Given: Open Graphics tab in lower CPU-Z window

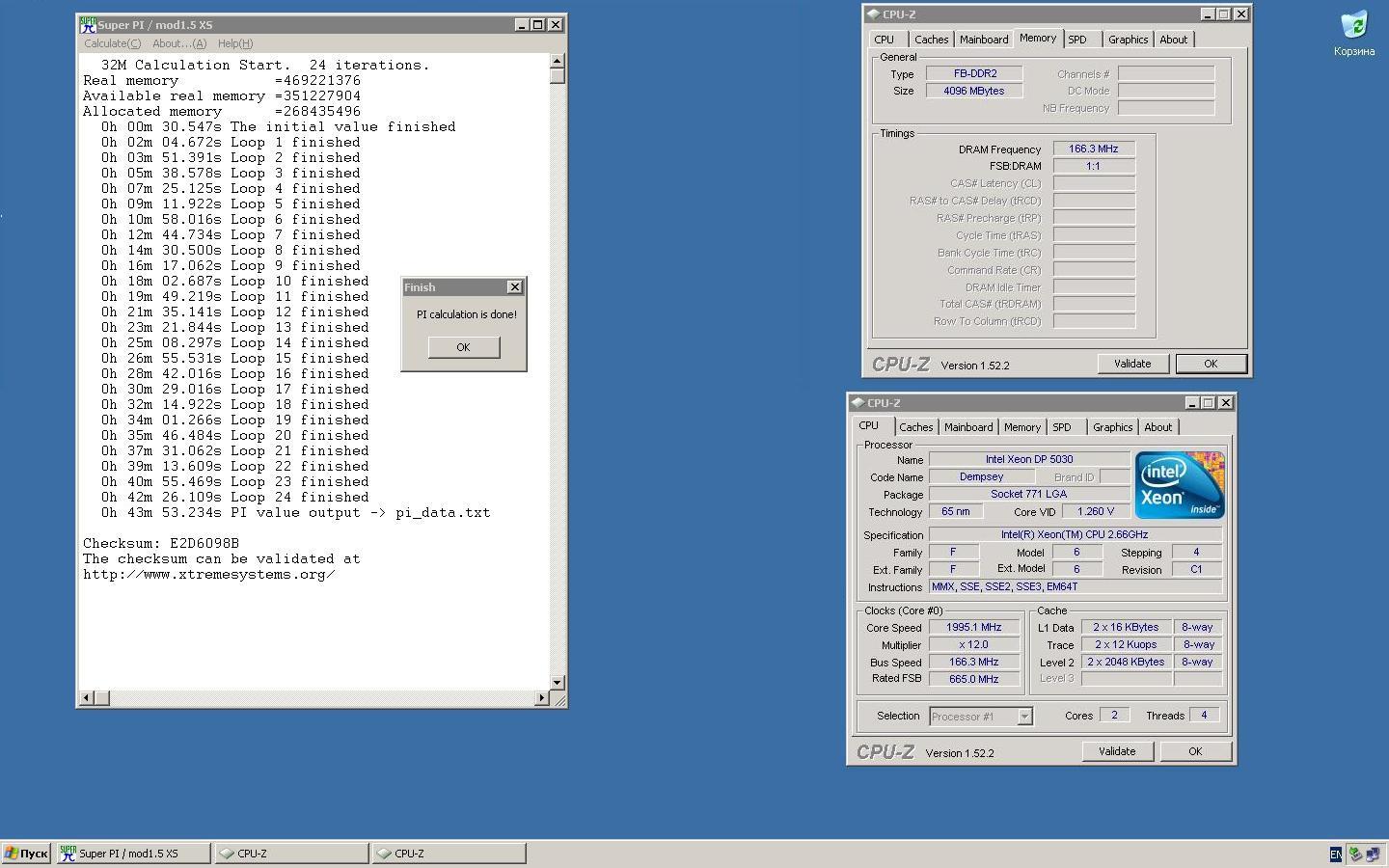Looking at the screenshot, I should (x=1112, y=427).
